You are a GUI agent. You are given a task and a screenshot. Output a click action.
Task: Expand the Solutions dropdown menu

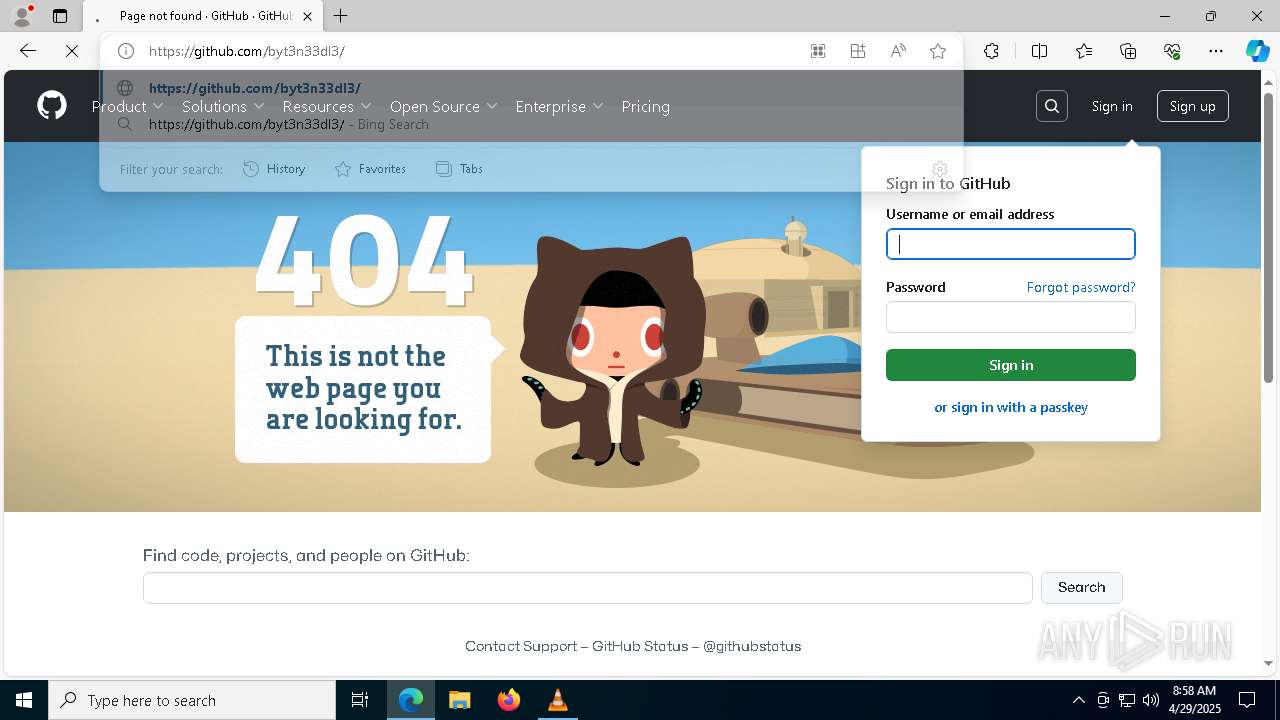click(223, 106)
